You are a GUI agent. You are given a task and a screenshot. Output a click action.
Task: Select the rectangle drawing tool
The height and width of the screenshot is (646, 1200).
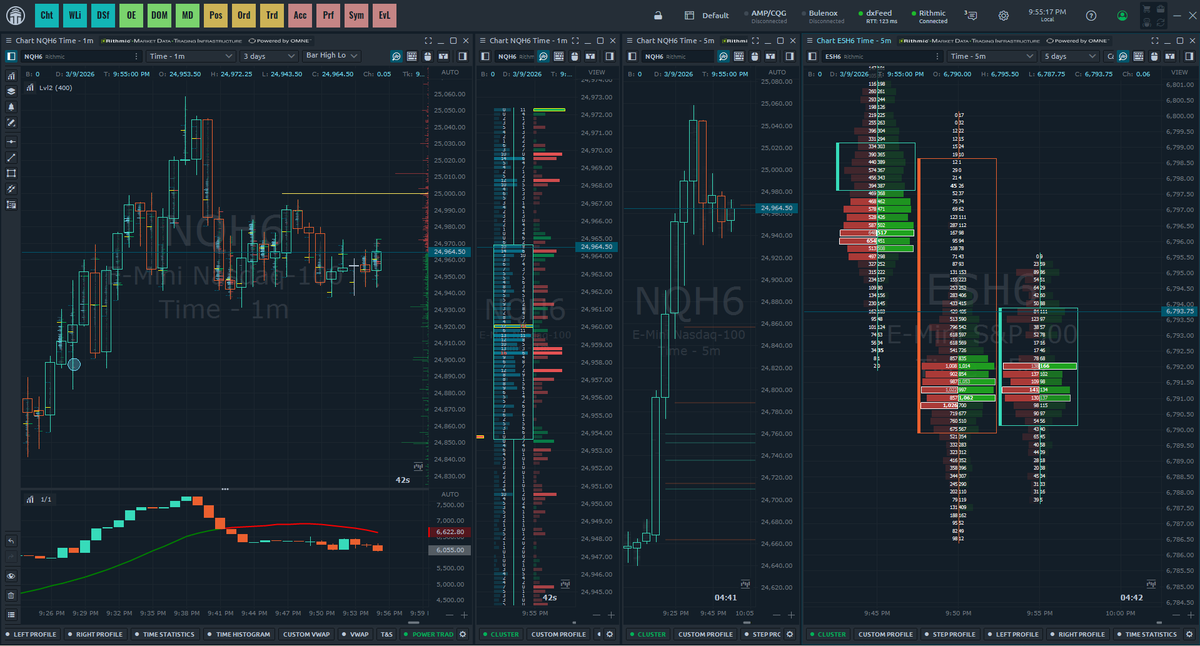tap(11, 173)
